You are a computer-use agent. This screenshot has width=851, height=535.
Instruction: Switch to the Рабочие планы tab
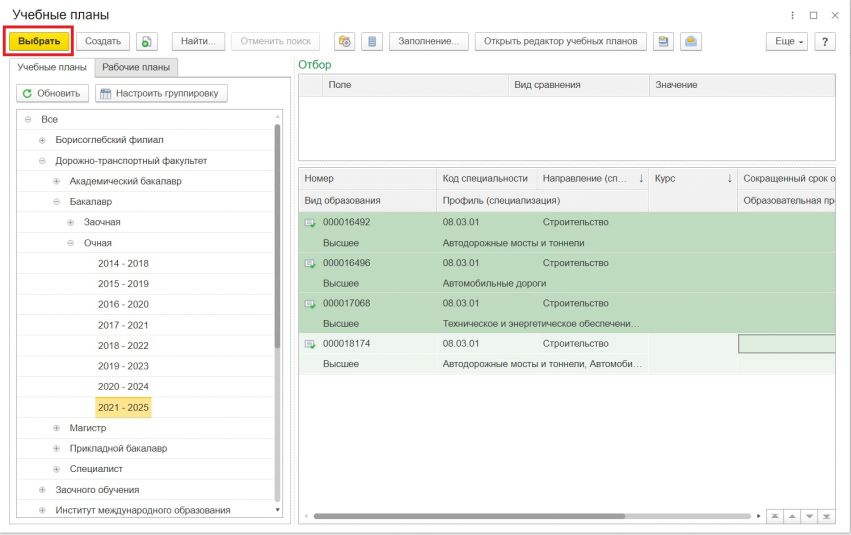136,67
